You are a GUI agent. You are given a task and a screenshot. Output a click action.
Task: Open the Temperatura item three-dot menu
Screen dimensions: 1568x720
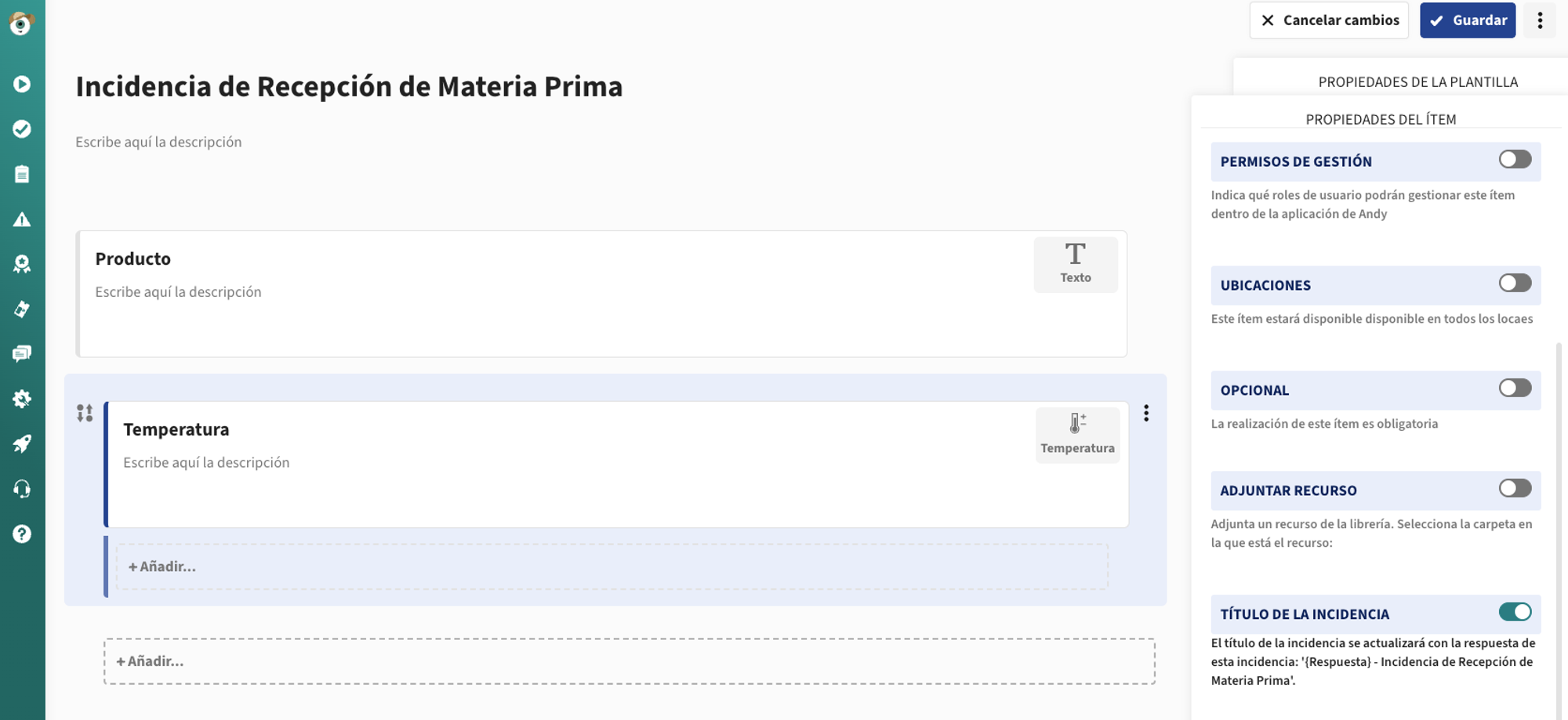click(1146, 413)
